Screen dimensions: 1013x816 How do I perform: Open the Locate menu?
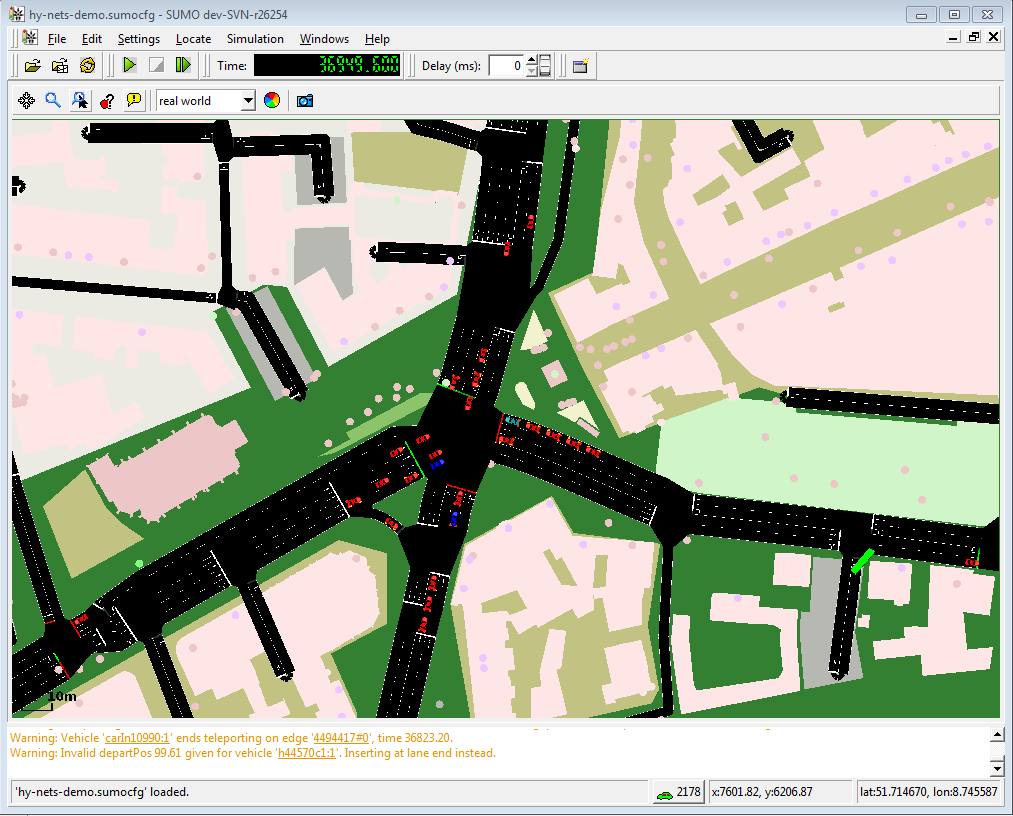[x=193, y=39]
